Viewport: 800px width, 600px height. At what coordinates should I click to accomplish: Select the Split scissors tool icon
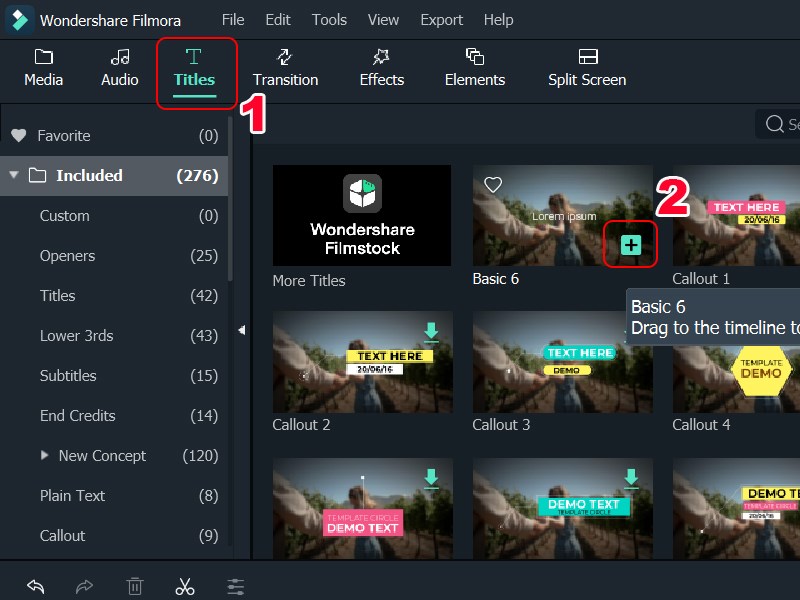coord(185,586)
